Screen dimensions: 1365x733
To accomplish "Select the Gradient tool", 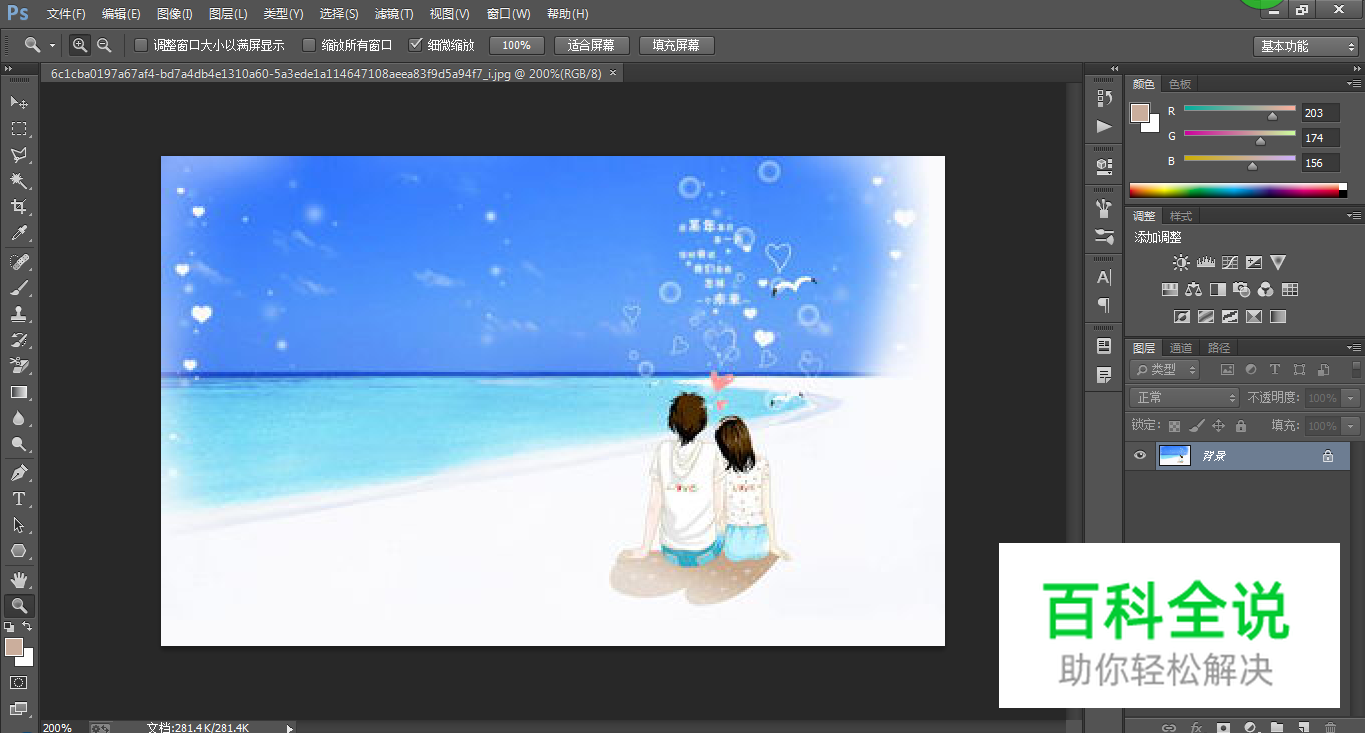I will (19, 392).
